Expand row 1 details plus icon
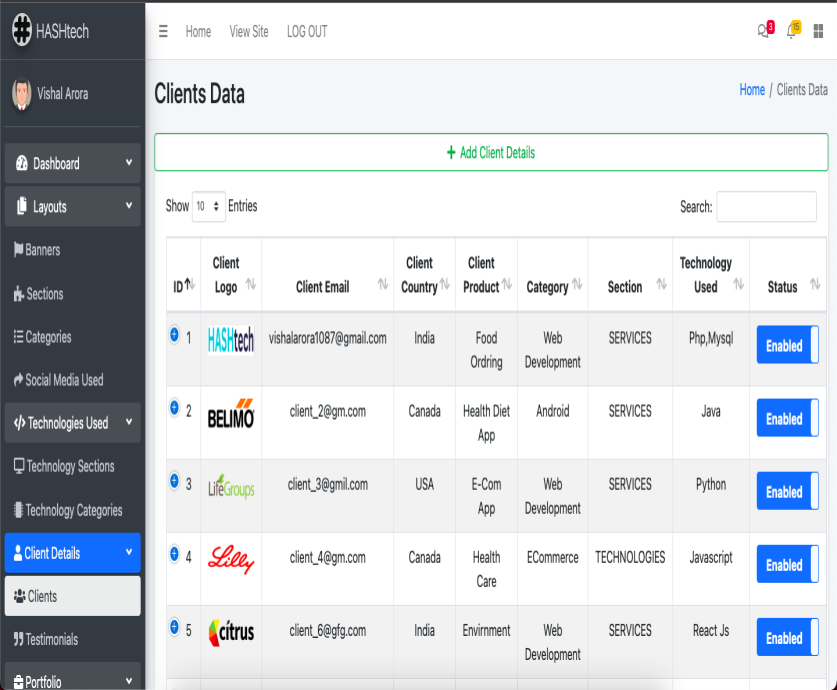The image size is (837, 690). [174, 335]
